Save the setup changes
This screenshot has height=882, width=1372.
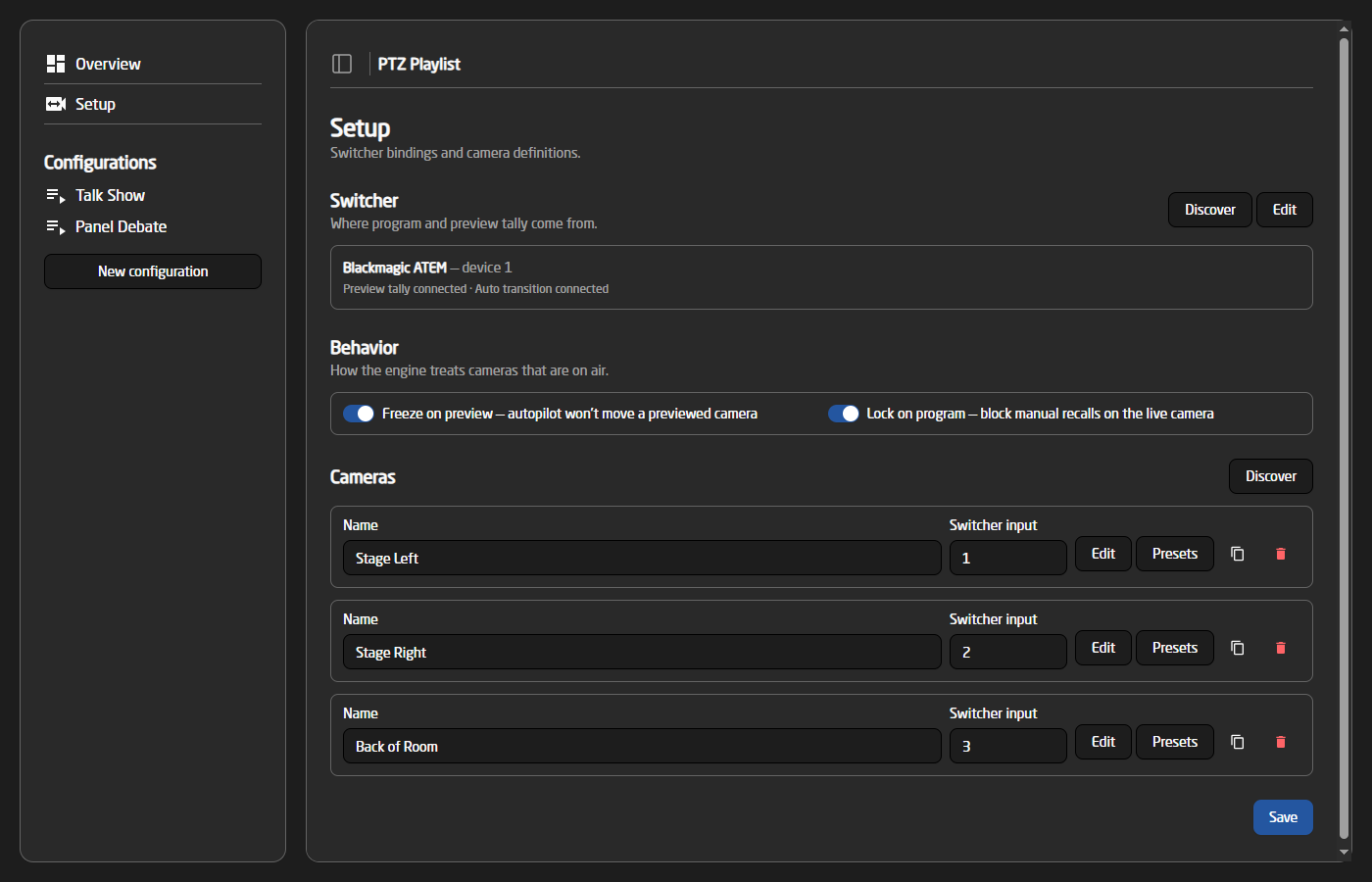click(x=1283, y=817)
